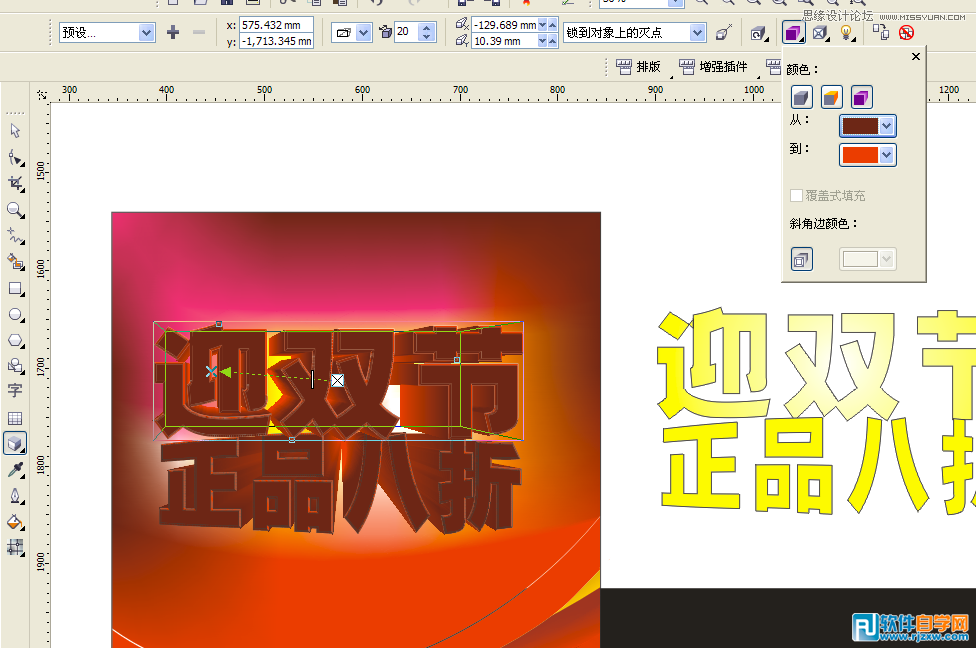Enable 覆盖式填充 checkbox in the color docker
The image size is (976, 648).
[x=795, y=195]
